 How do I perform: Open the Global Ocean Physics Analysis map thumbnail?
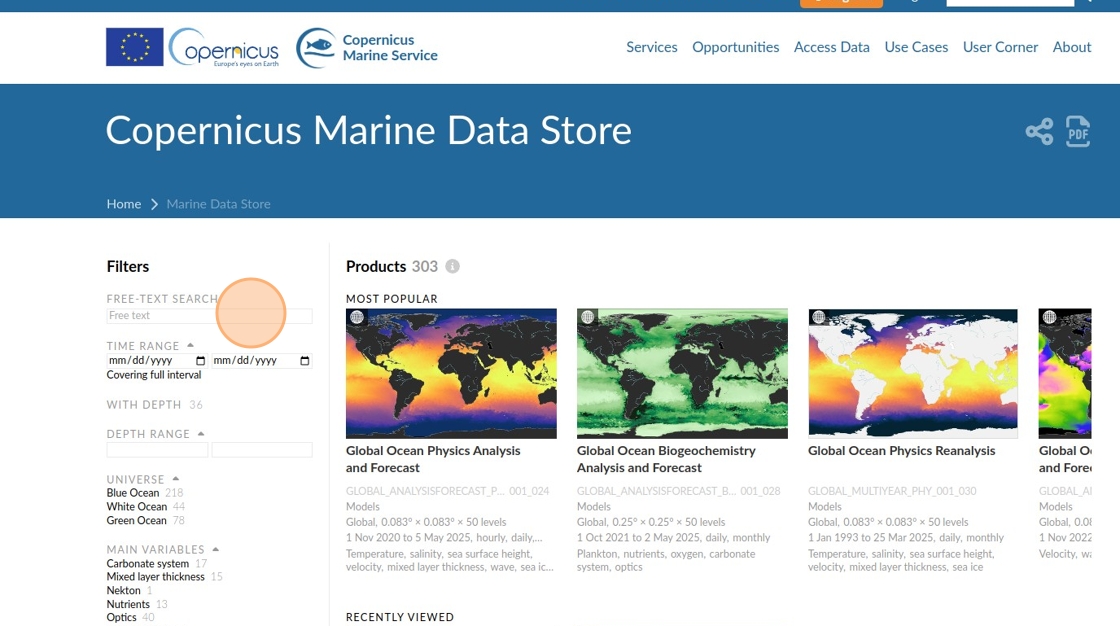click(451, 373)
